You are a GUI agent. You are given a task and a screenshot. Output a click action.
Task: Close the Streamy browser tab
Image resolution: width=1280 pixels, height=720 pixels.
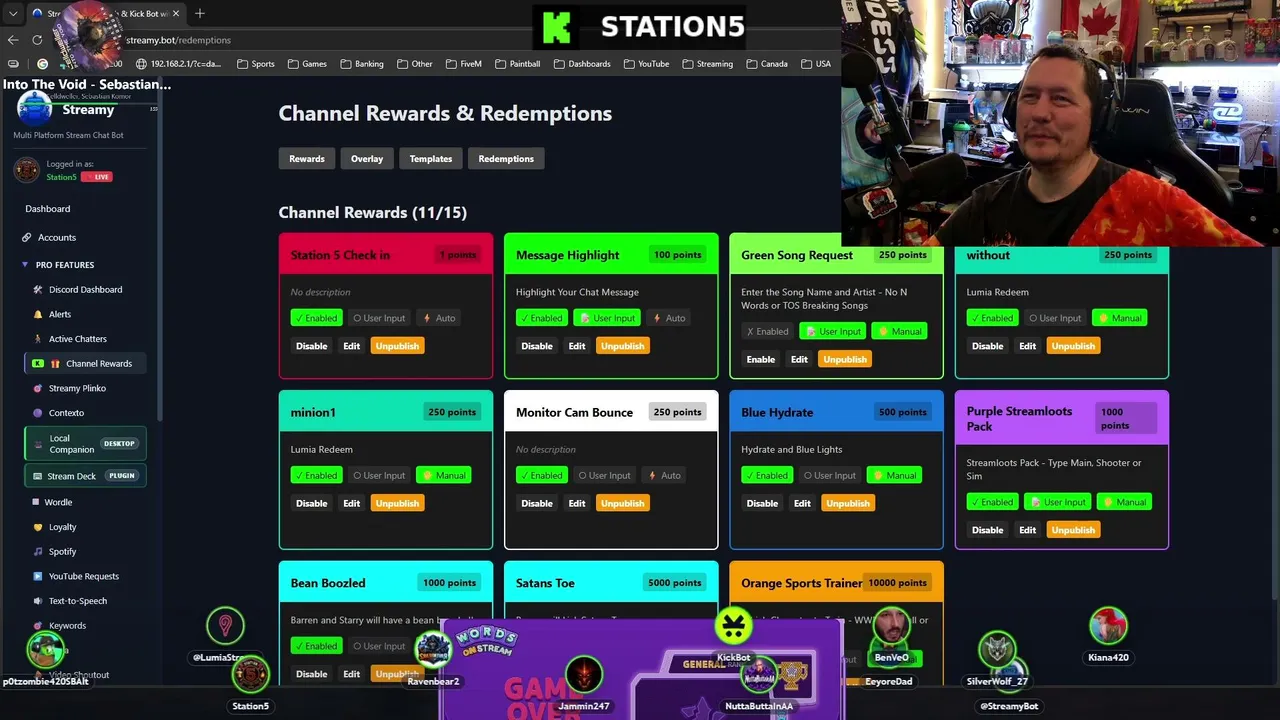tap(176, 14)
